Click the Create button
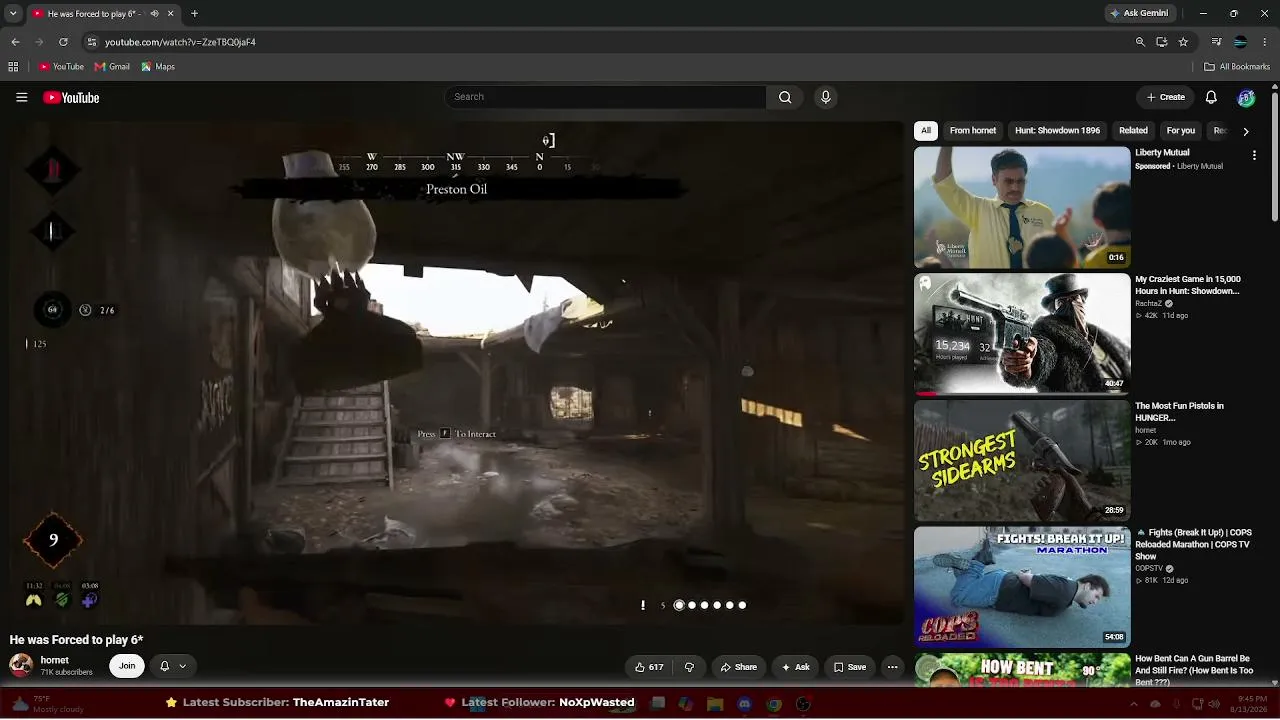The height and width of the screenshot is (720, 1280). tap(1165, 97)
